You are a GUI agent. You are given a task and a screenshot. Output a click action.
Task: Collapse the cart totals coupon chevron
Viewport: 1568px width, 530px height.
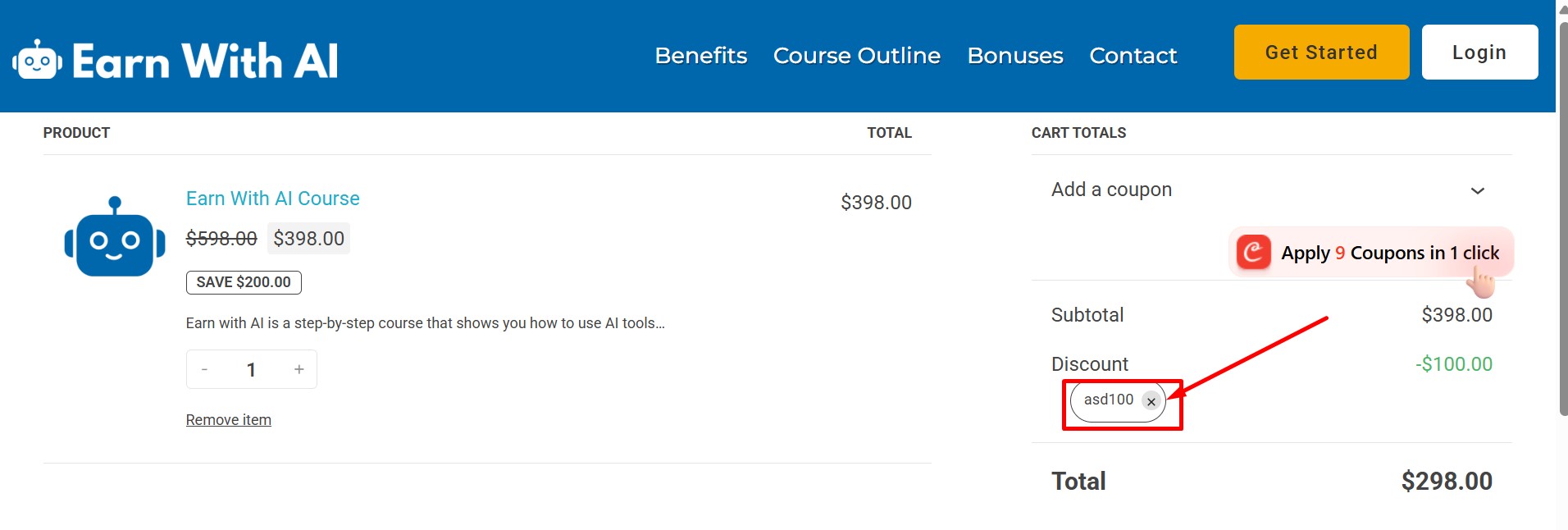point(1478,190)
